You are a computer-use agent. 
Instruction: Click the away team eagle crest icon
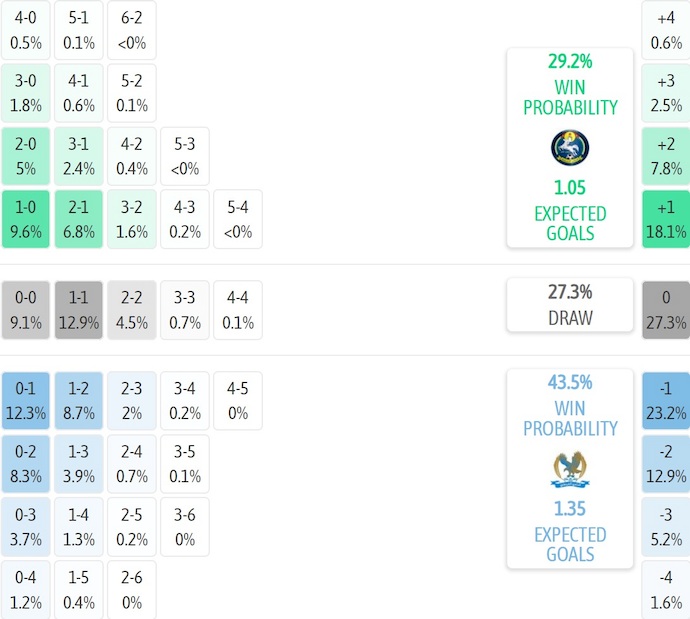pos(569,468)
